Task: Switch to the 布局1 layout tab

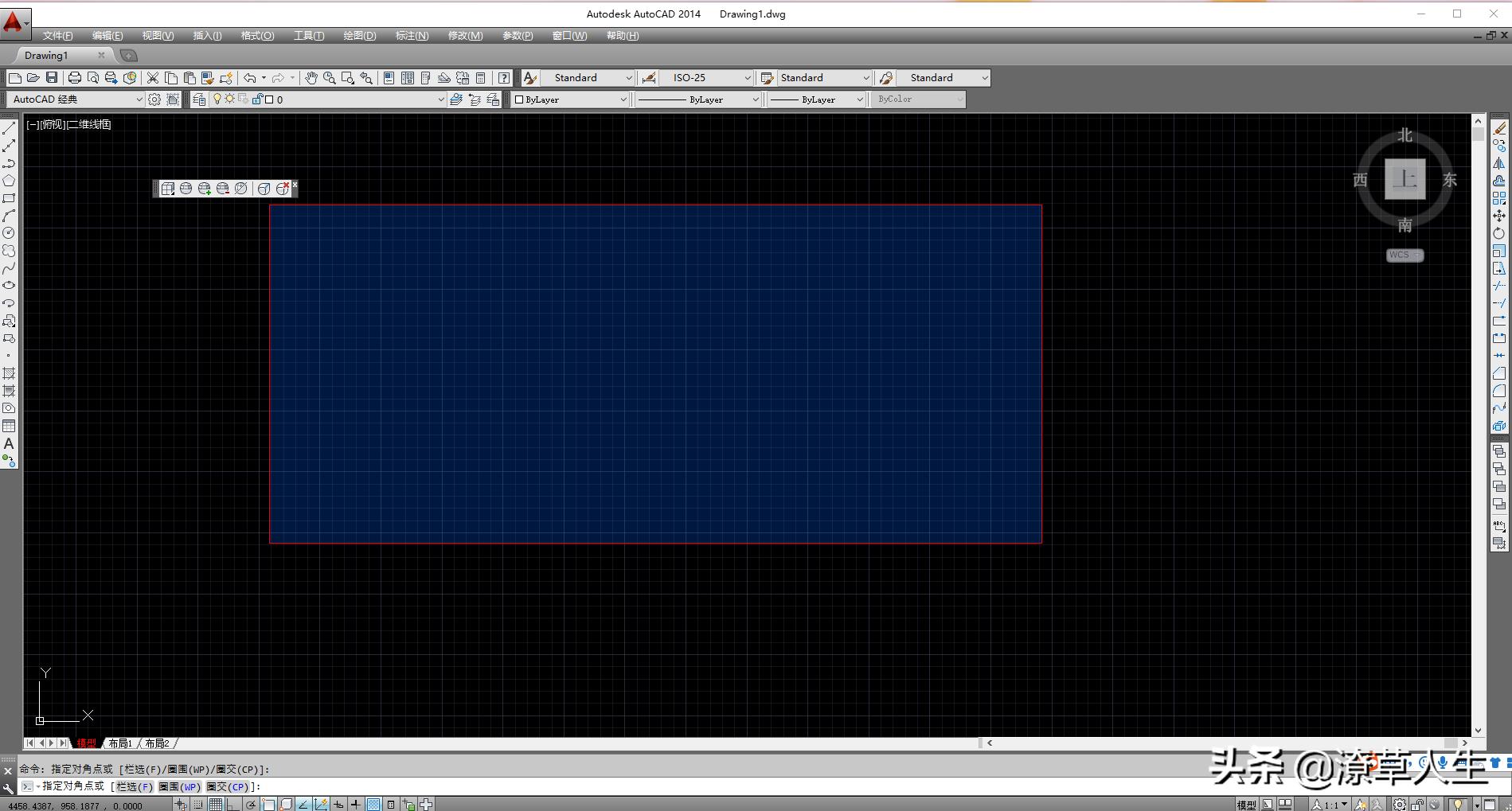Action: [x=120, y=743]
